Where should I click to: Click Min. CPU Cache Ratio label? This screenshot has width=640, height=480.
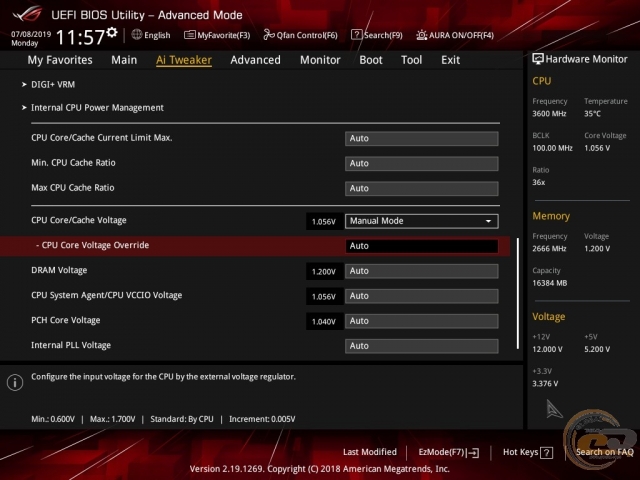[x=73, y=163]
